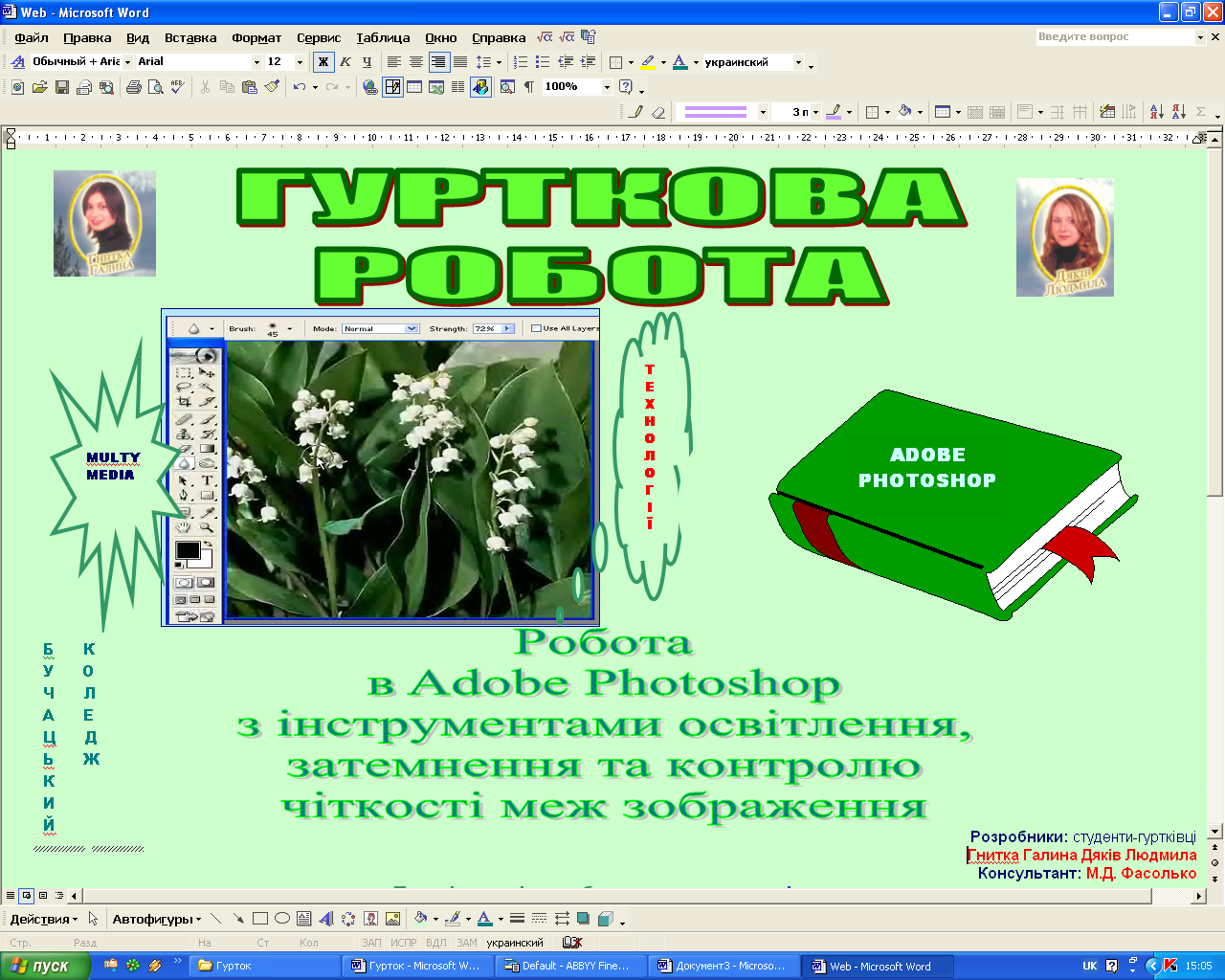Select the Rectangle drawing tool
The width and height of the screenshot is (1225, 980).
(x=260, y=919)
